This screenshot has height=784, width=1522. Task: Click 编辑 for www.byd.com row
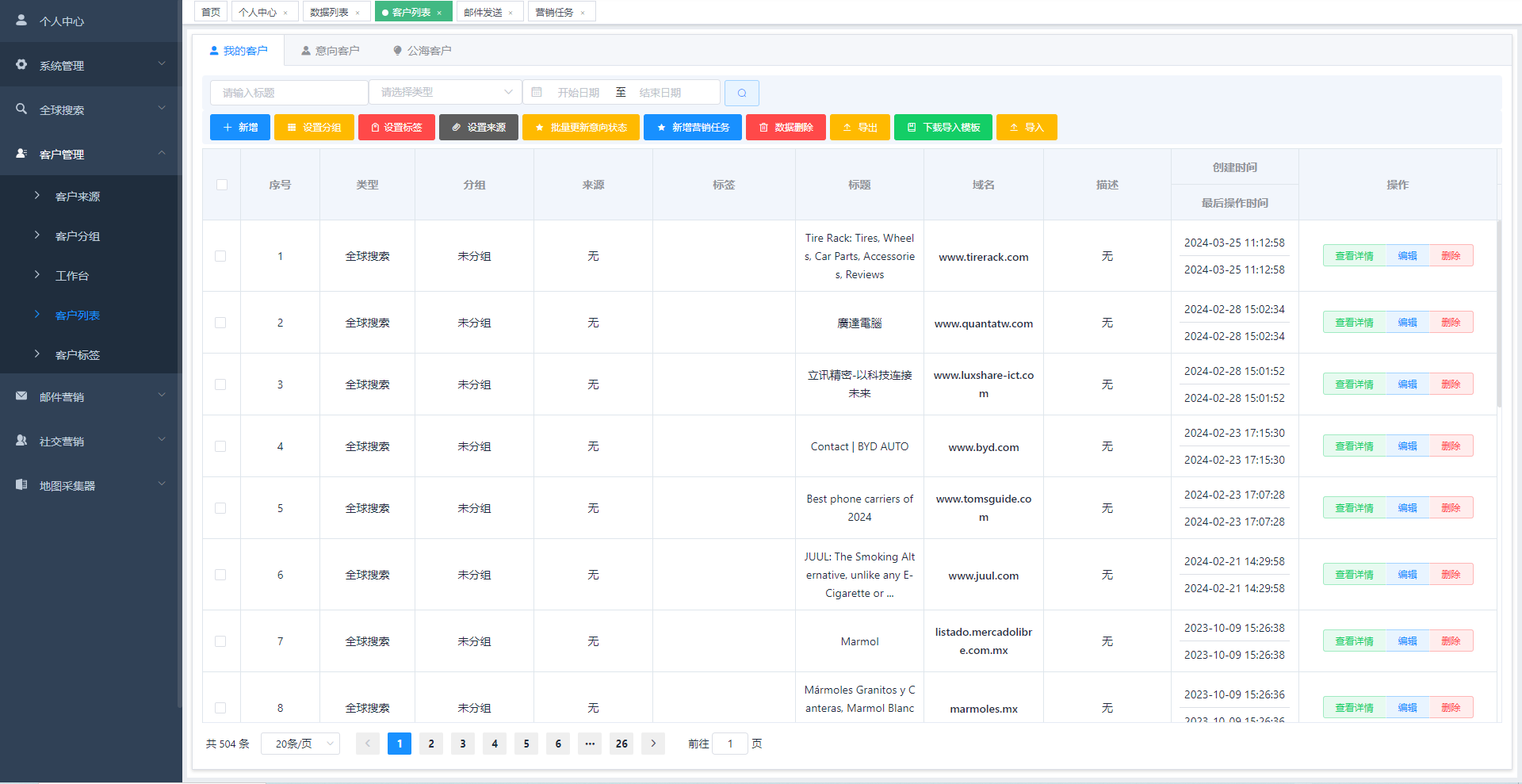(x=1407, y=446)
